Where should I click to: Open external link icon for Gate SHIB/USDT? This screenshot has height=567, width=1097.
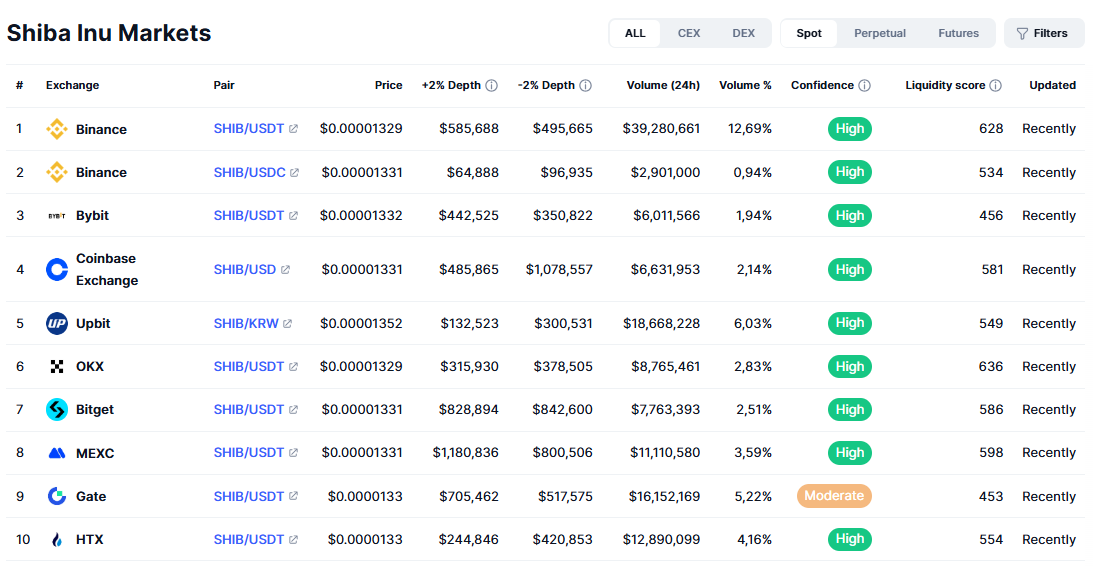pos(293,496)
